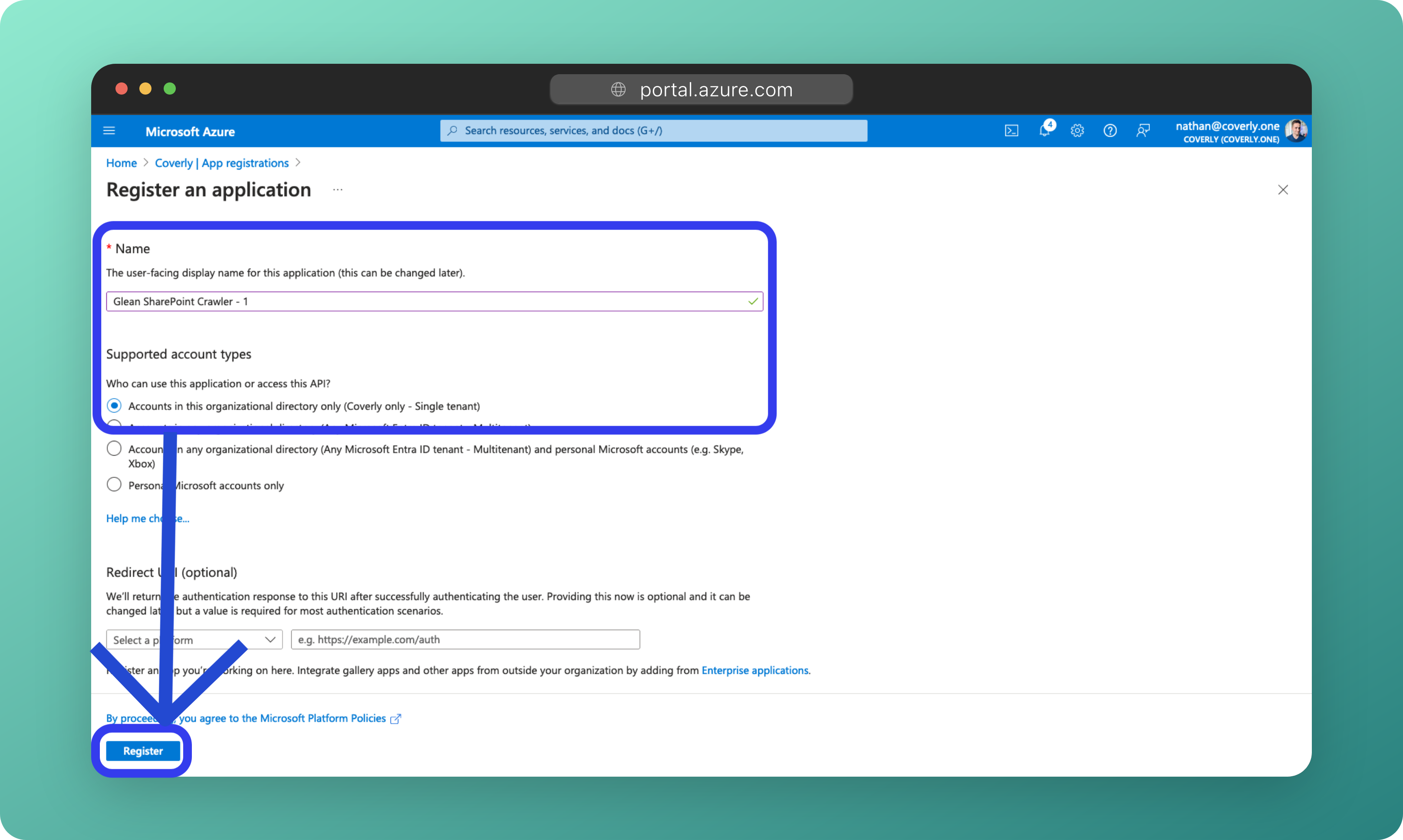Image resolution: width=1403 pixels, height=840 pixels.
Task: Open the hamburger portal menu
Action: tap(109, 131)
